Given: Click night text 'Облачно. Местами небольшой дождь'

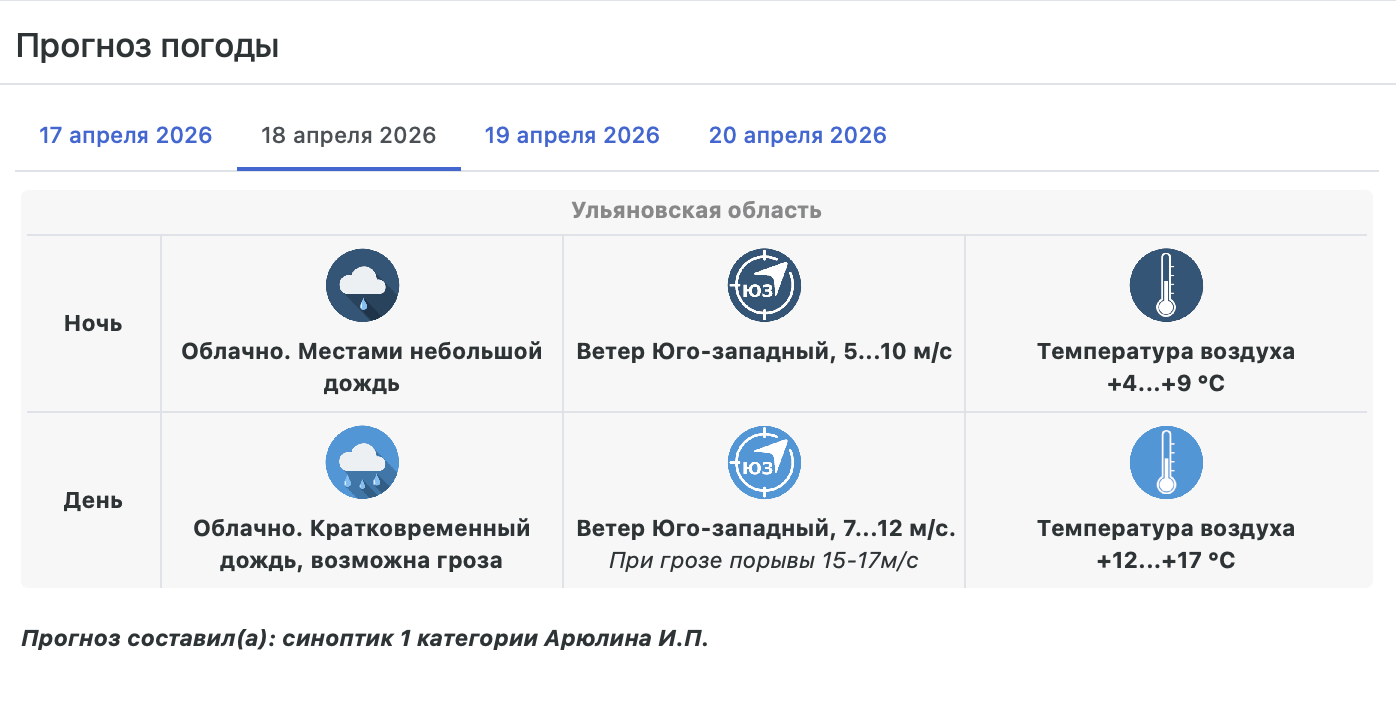Looking at the screenshot, I should tap(362, 367).
